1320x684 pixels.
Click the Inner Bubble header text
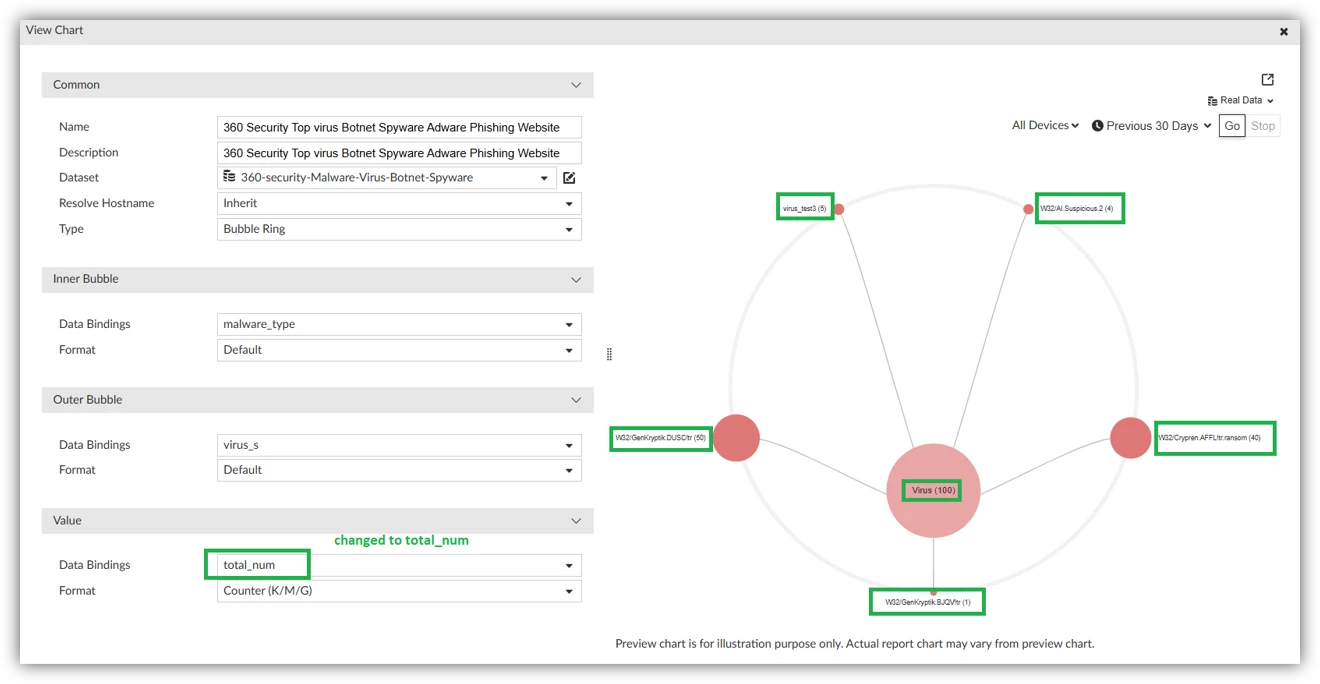pyautogui.click(x=86, y=279)
